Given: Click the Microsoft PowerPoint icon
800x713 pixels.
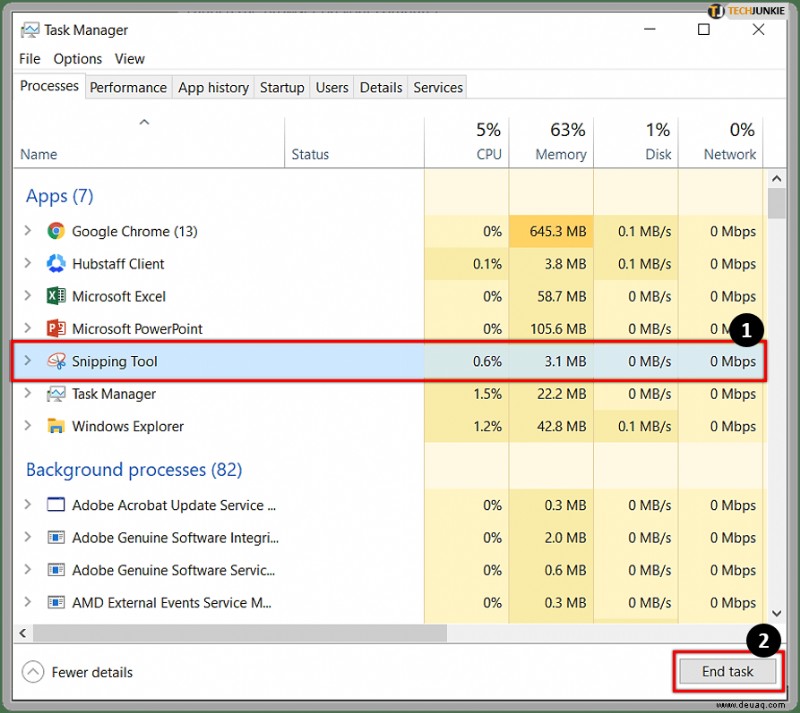Looking at the screenshot, I should [56, 329].
